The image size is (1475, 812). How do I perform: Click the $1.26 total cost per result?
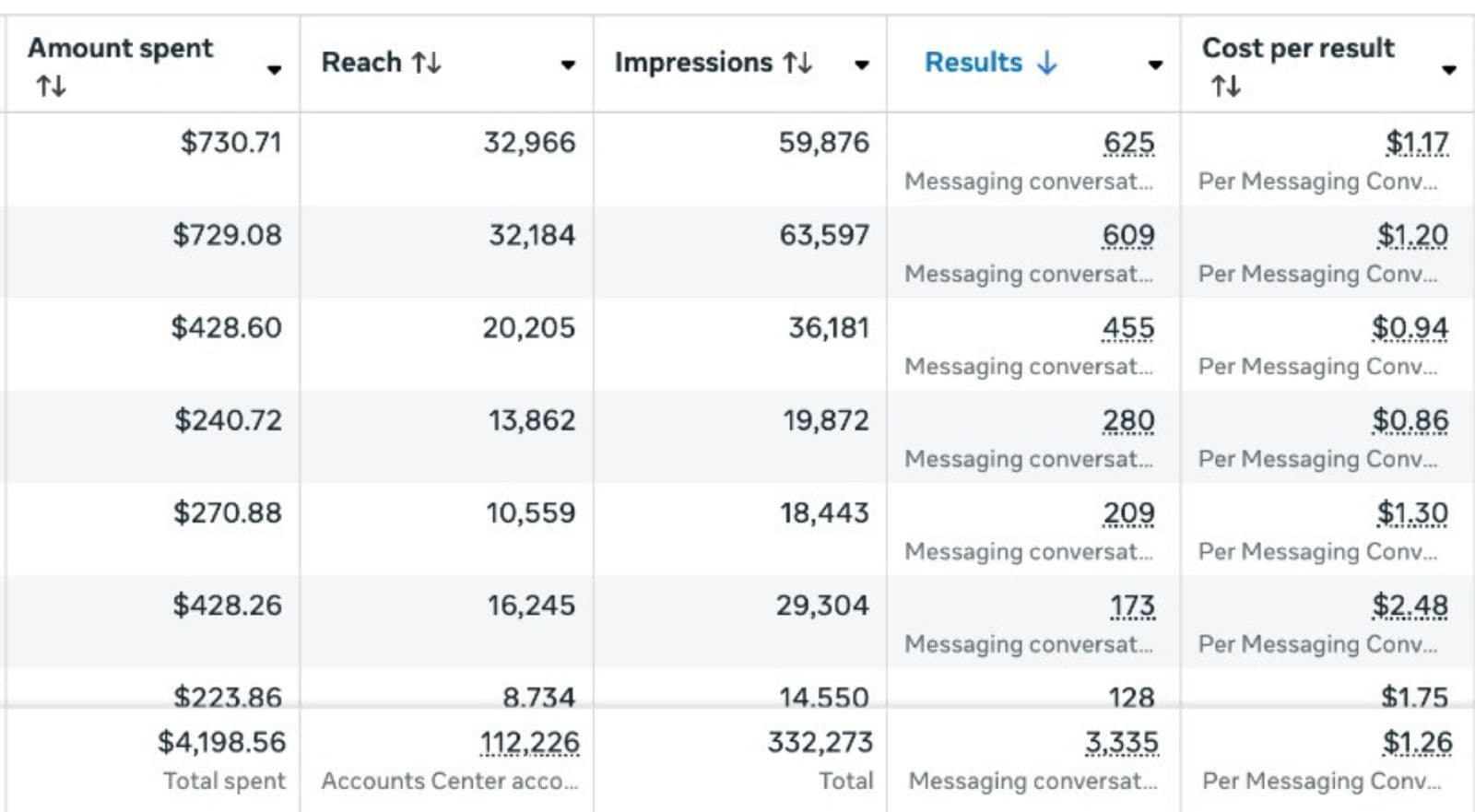(1417, 742)
